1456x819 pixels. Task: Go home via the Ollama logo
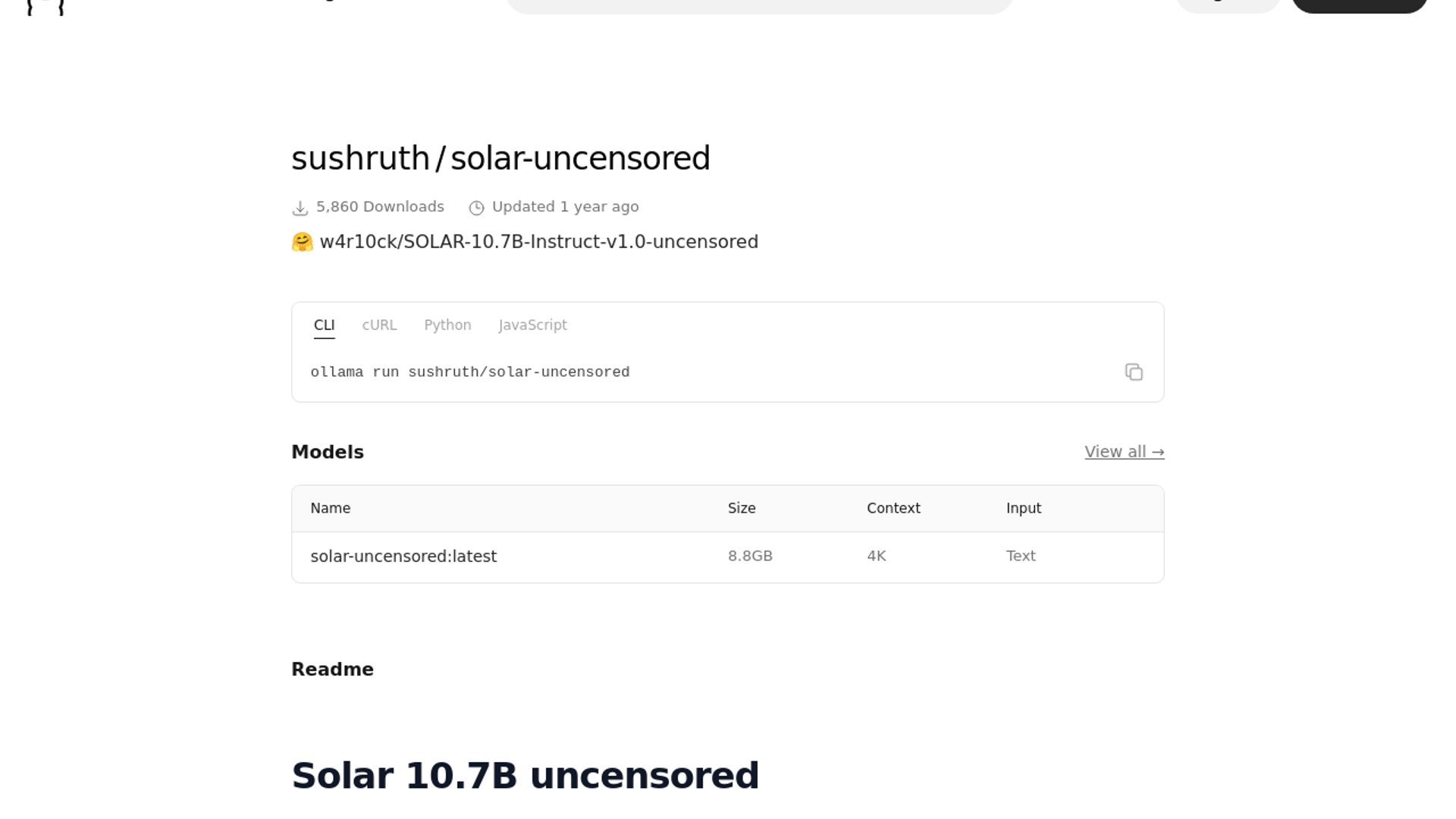[45, 6]
